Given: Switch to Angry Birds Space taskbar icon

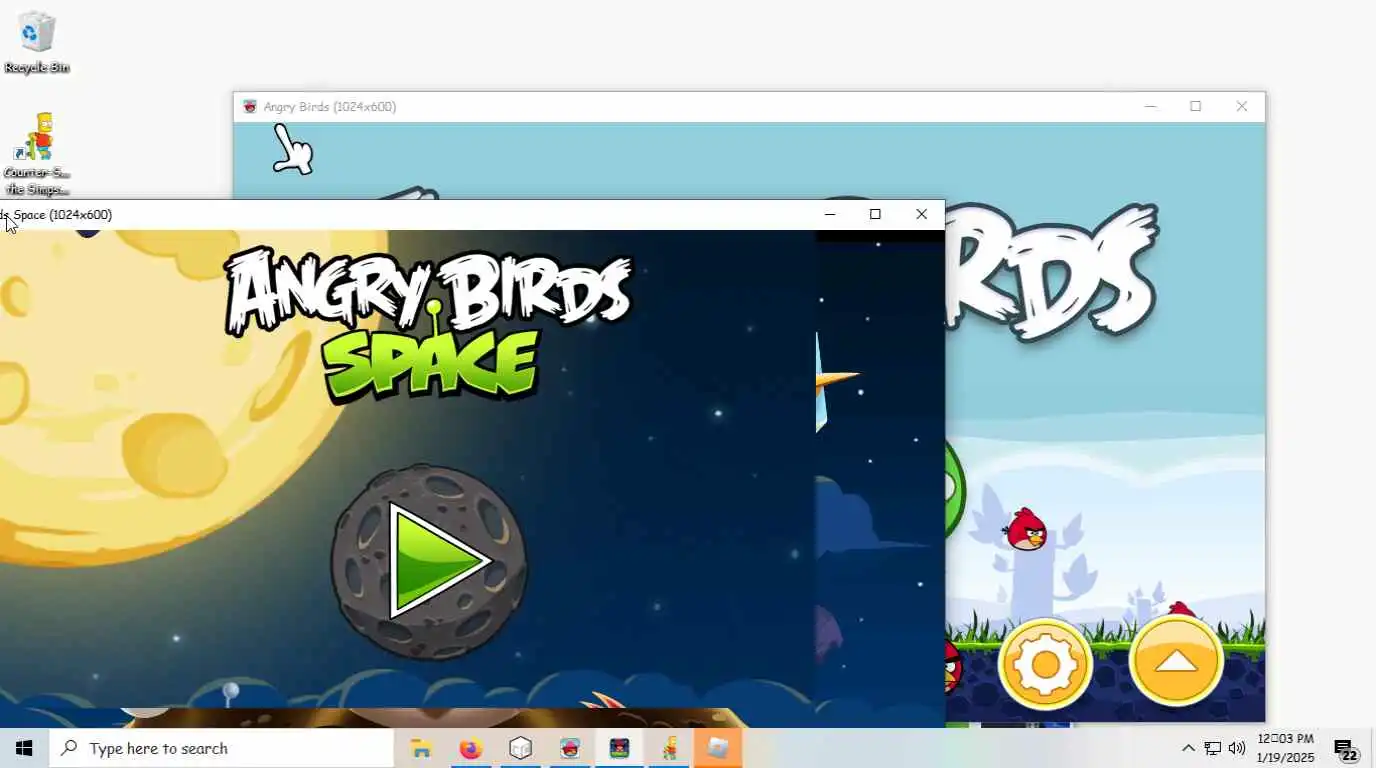Looking at the screenshot, I should (620, 748).
